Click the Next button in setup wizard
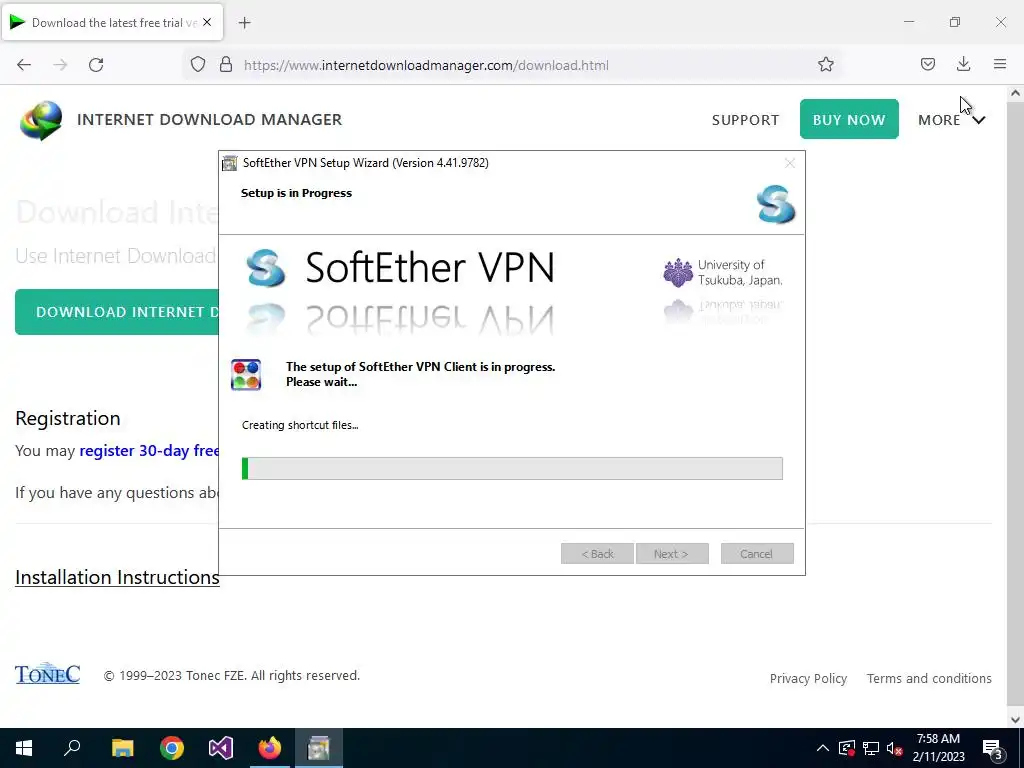The height and width of the screenshot is (768, 1024). [x=672, y=554]
